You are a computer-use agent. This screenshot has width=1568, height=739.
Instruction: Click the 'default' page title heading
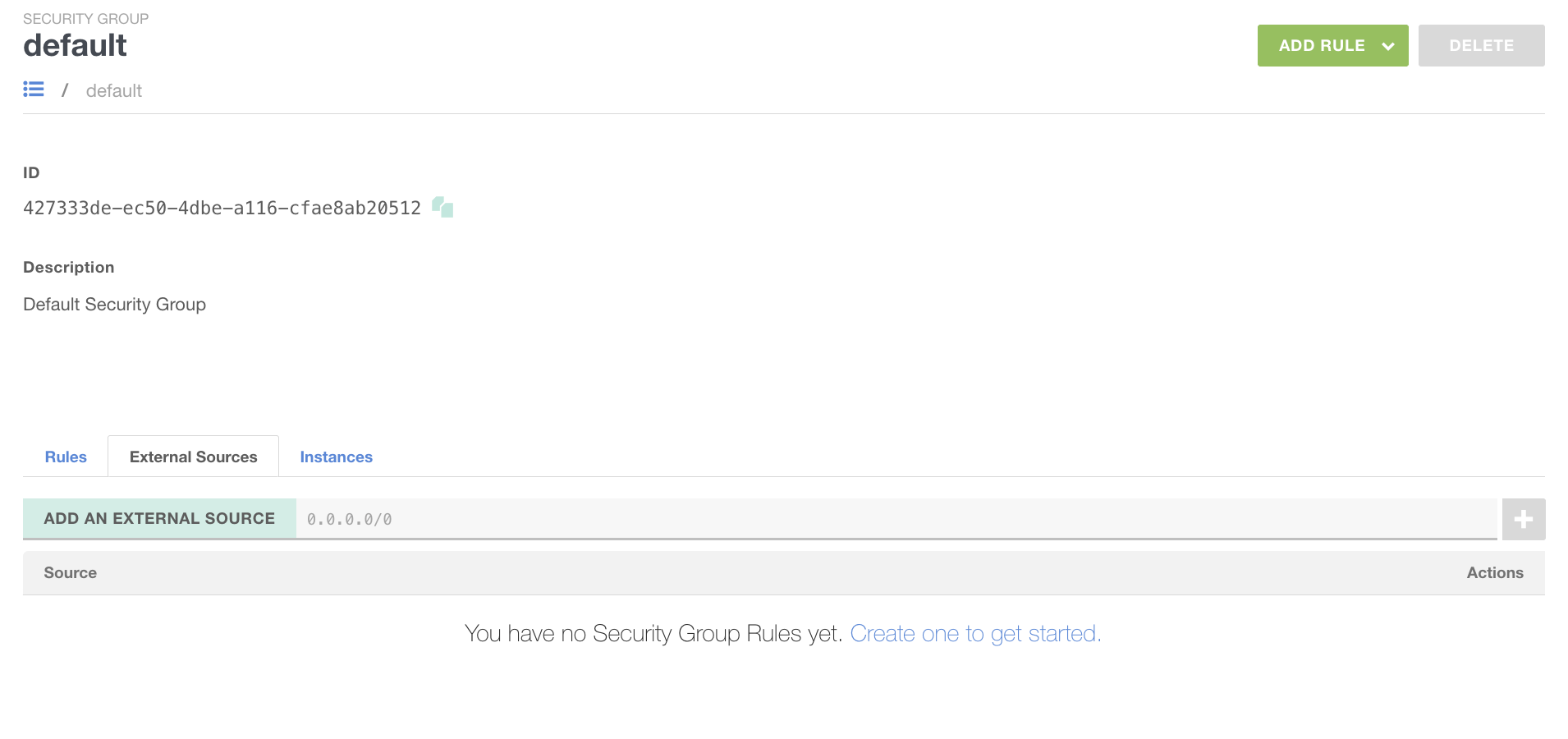point(76,46)
